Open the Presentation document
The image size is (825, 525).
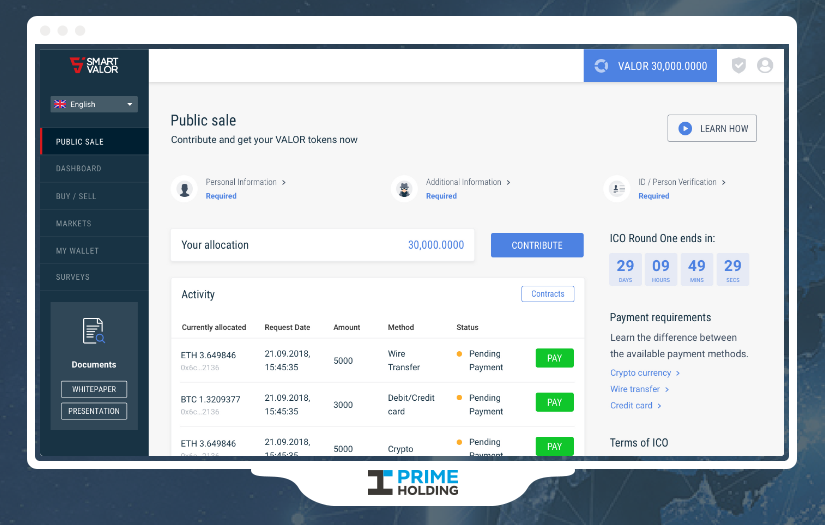(94, 411)
